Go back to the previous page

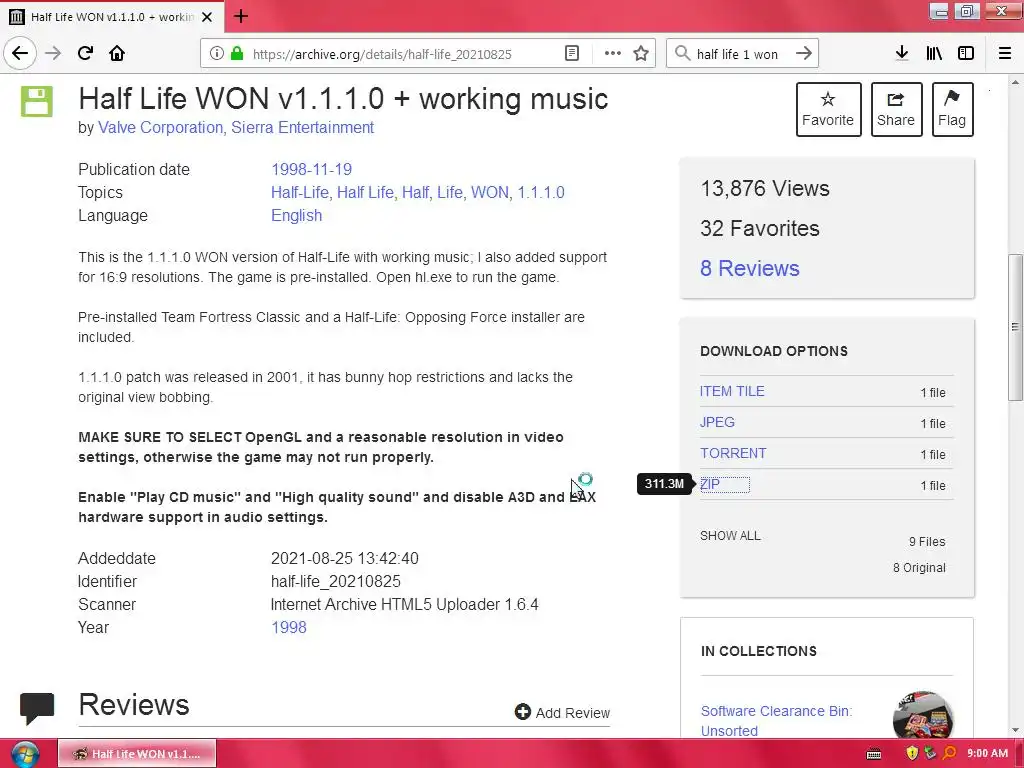point(20,53)
